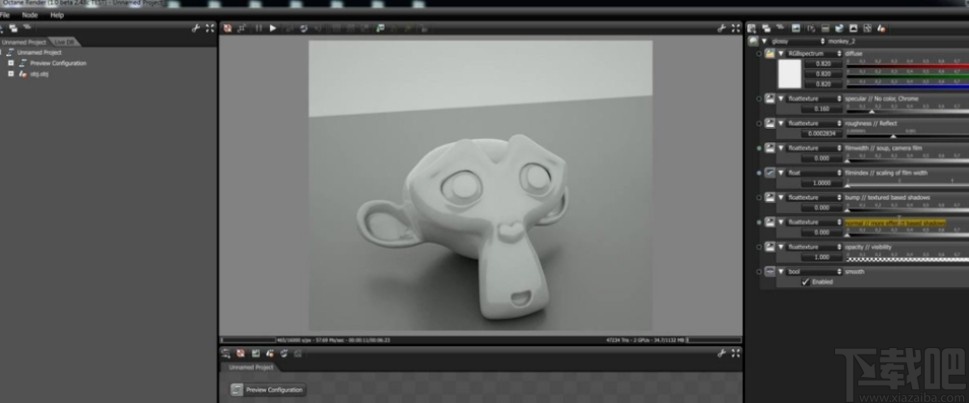Click the green save render image icon
The width and height of the screenshot is (969, 403).
point(380,28)
